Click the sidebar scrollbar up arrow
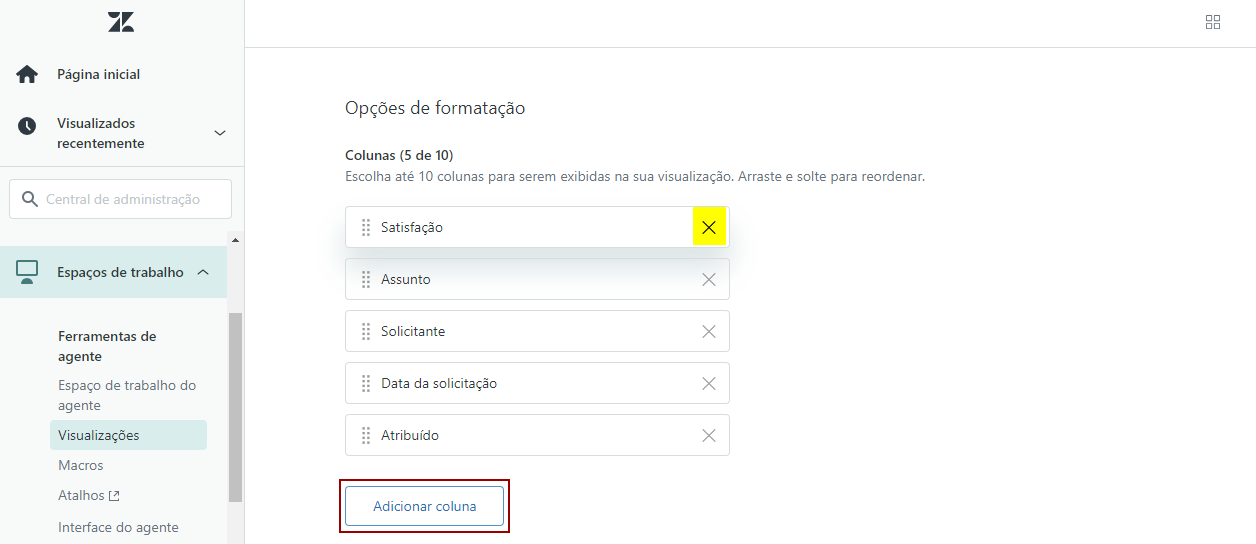This screenshot has width=1256, height=544. click(x=236, y=240)
